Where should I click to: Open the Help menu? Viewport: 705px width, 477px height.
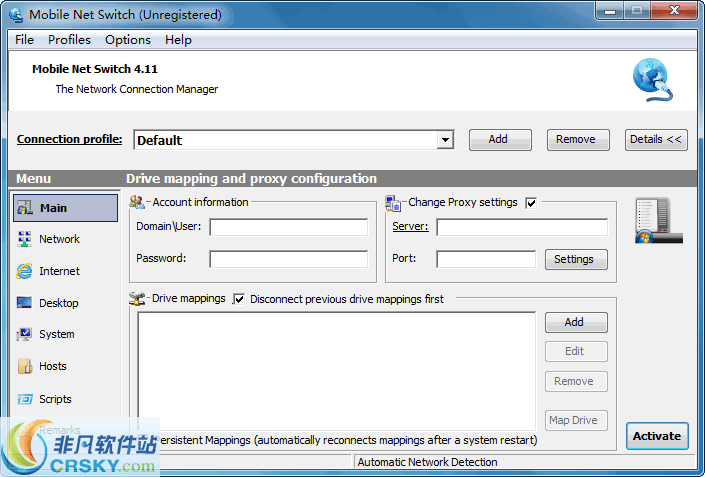coord(178,40)
